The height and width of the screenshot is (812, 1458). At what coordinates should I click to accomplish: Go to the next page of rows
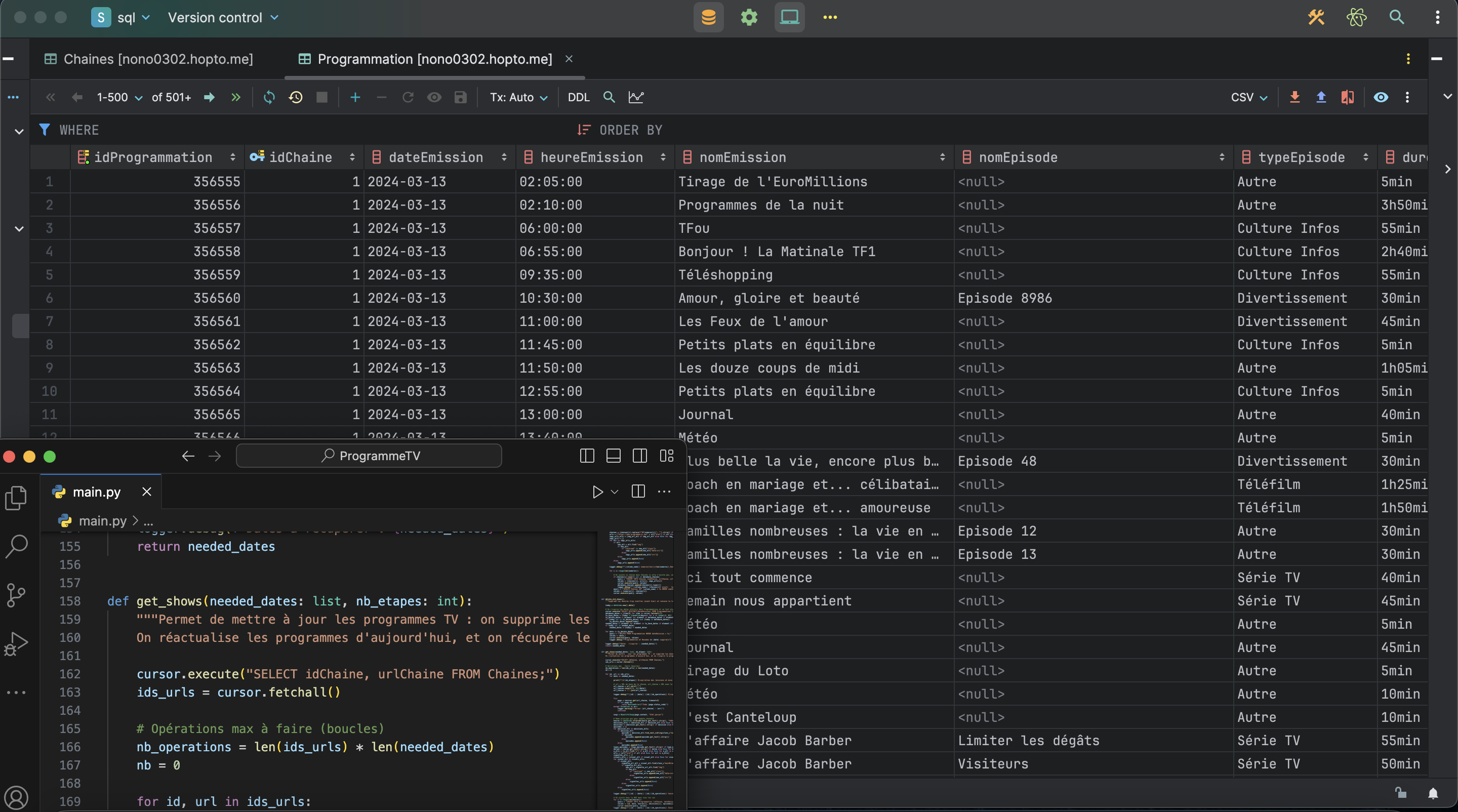(210, 97)
